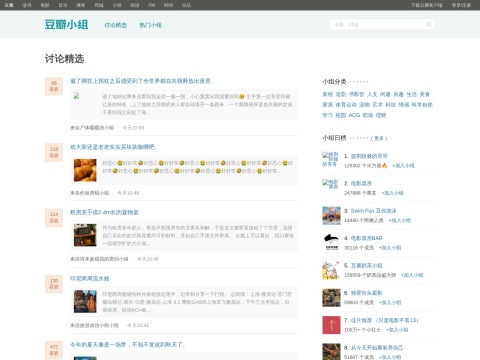Open the 豆瓣小组 logo link
The image size is (480, 360).
[66, 24]
